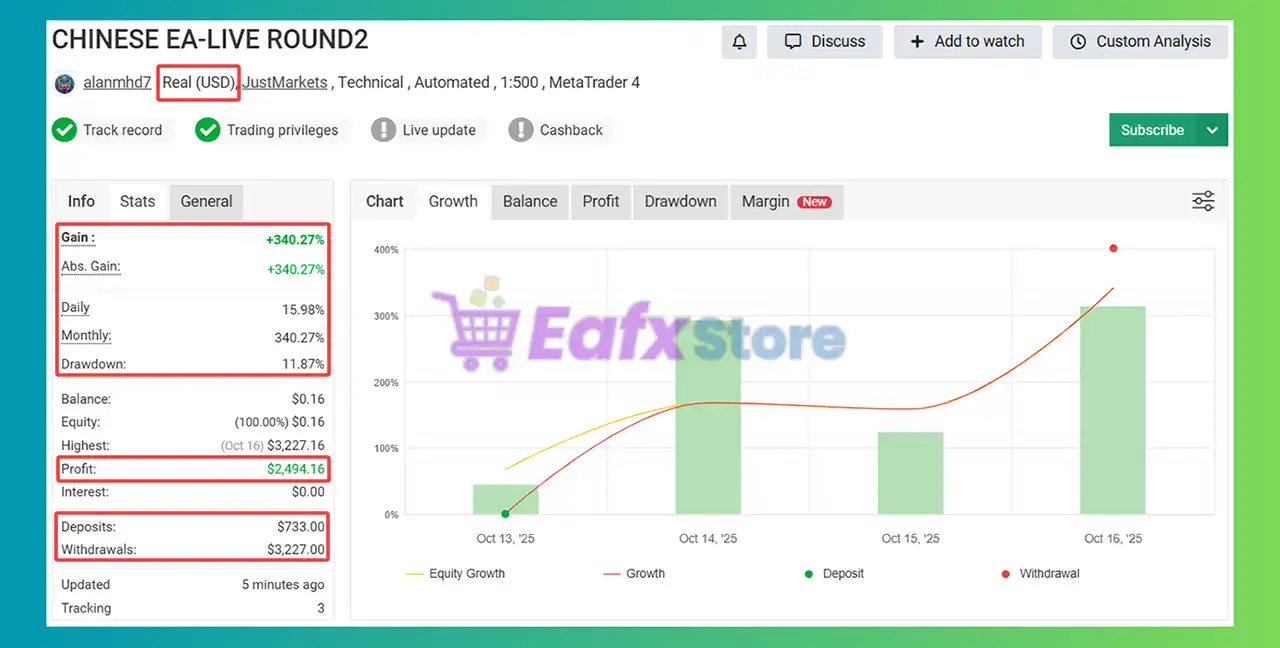The width and height of the screenshot is (1280, 648).
Task: Click the Custom Analysis clock icon
Action: point(1078,42)
